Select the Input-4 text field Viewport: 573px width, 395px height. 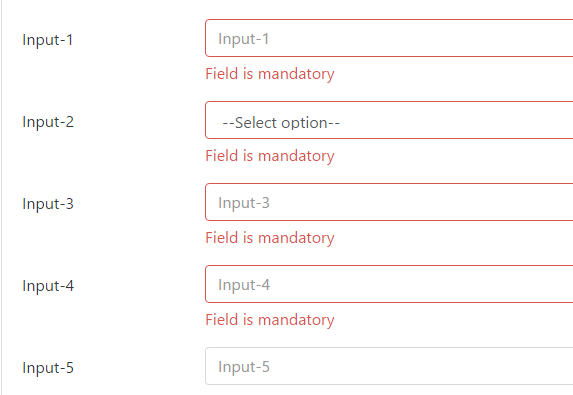tap(389, 284)
